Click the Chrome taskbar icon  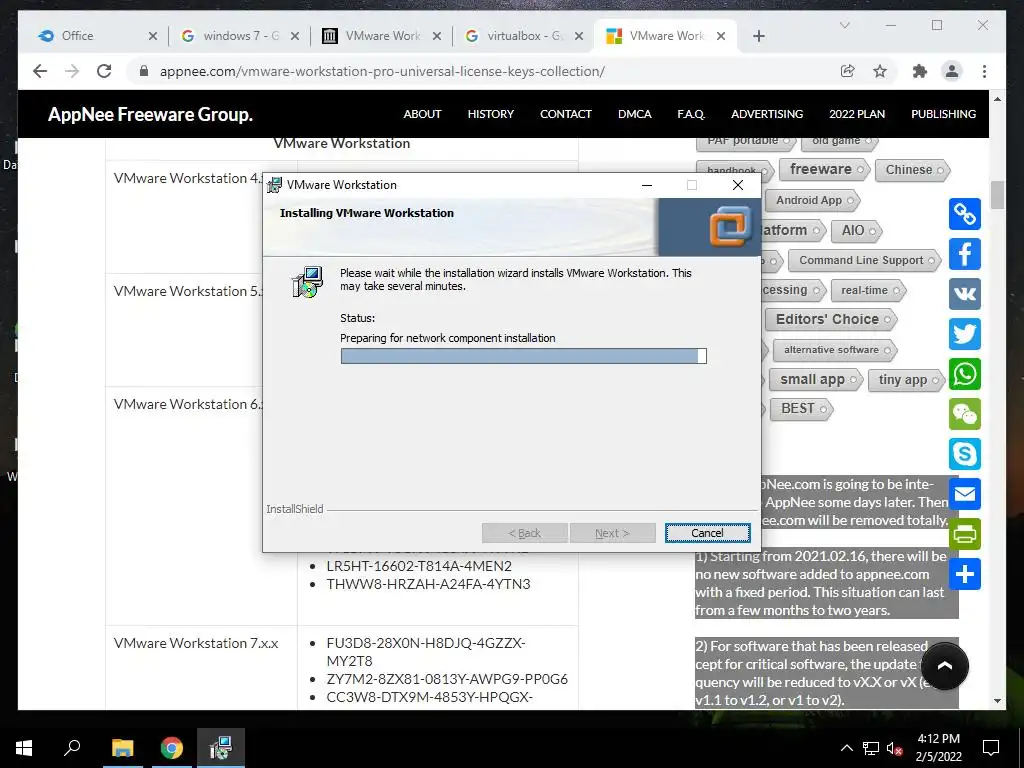172,748
